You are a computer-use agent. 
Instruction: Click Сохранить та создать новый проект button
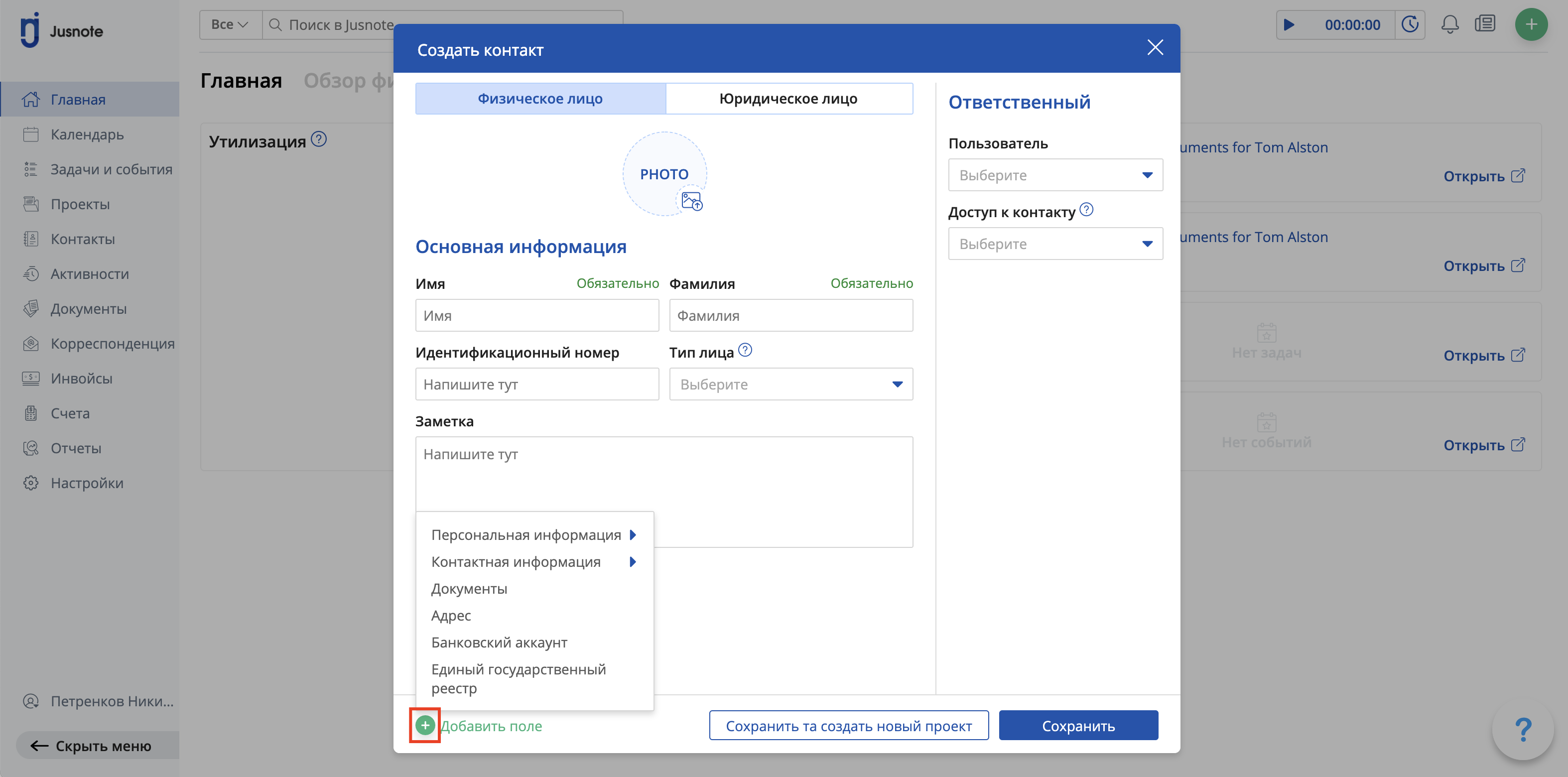tap(848, 726)
